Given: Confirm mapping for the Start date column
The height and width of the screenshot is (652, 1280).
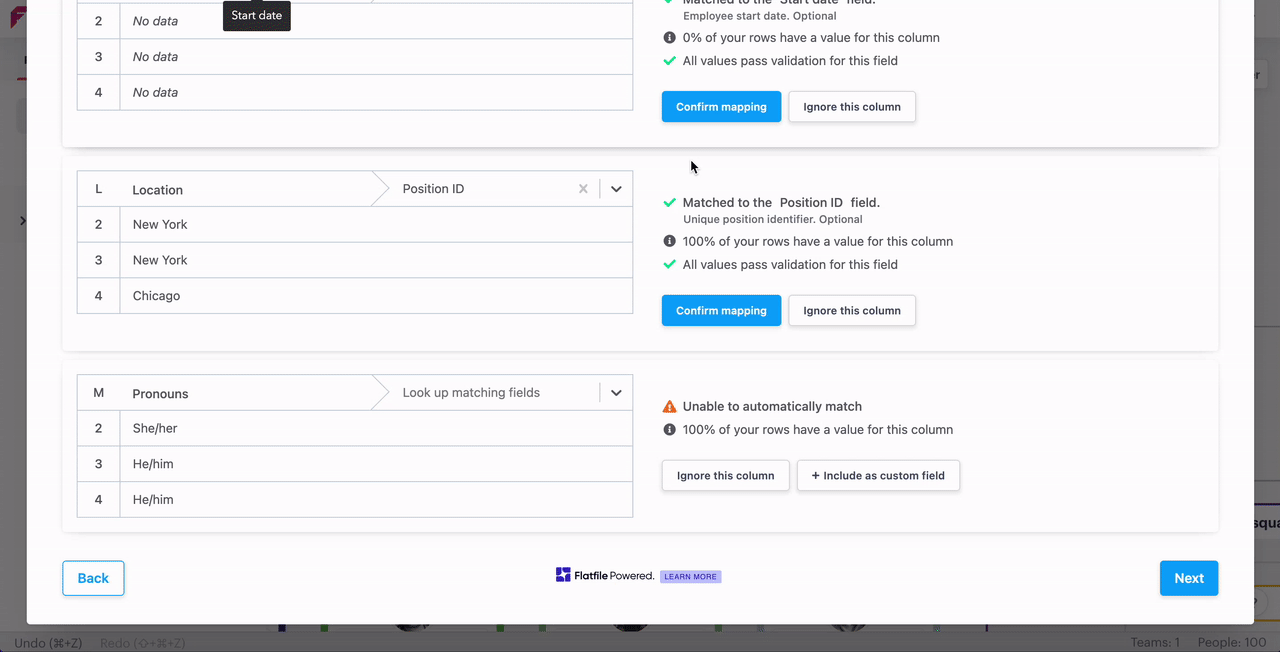Looking at the screenshot, I should (x=721, y=107).
